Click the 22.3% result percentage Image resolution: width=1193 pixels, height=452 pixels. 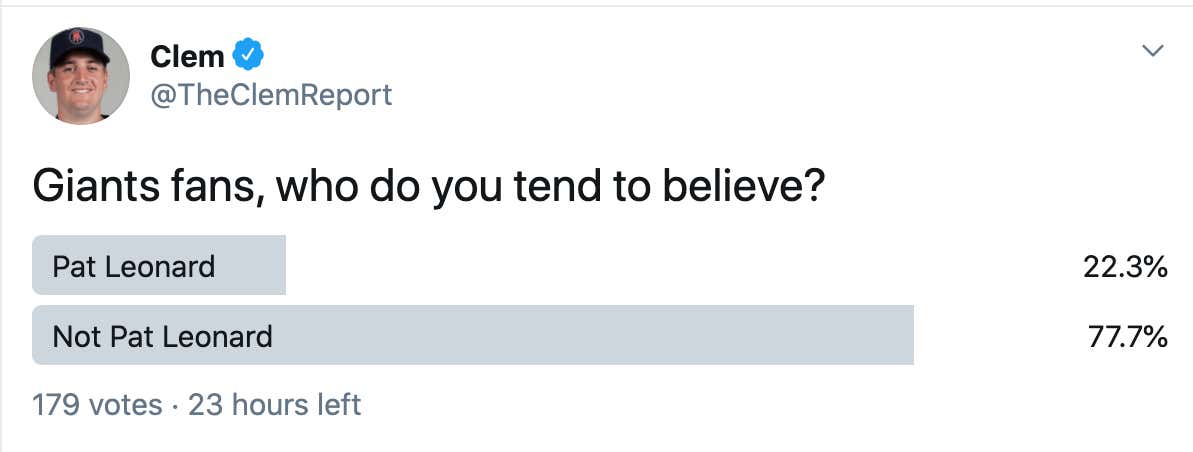[x=1125, y=267]
